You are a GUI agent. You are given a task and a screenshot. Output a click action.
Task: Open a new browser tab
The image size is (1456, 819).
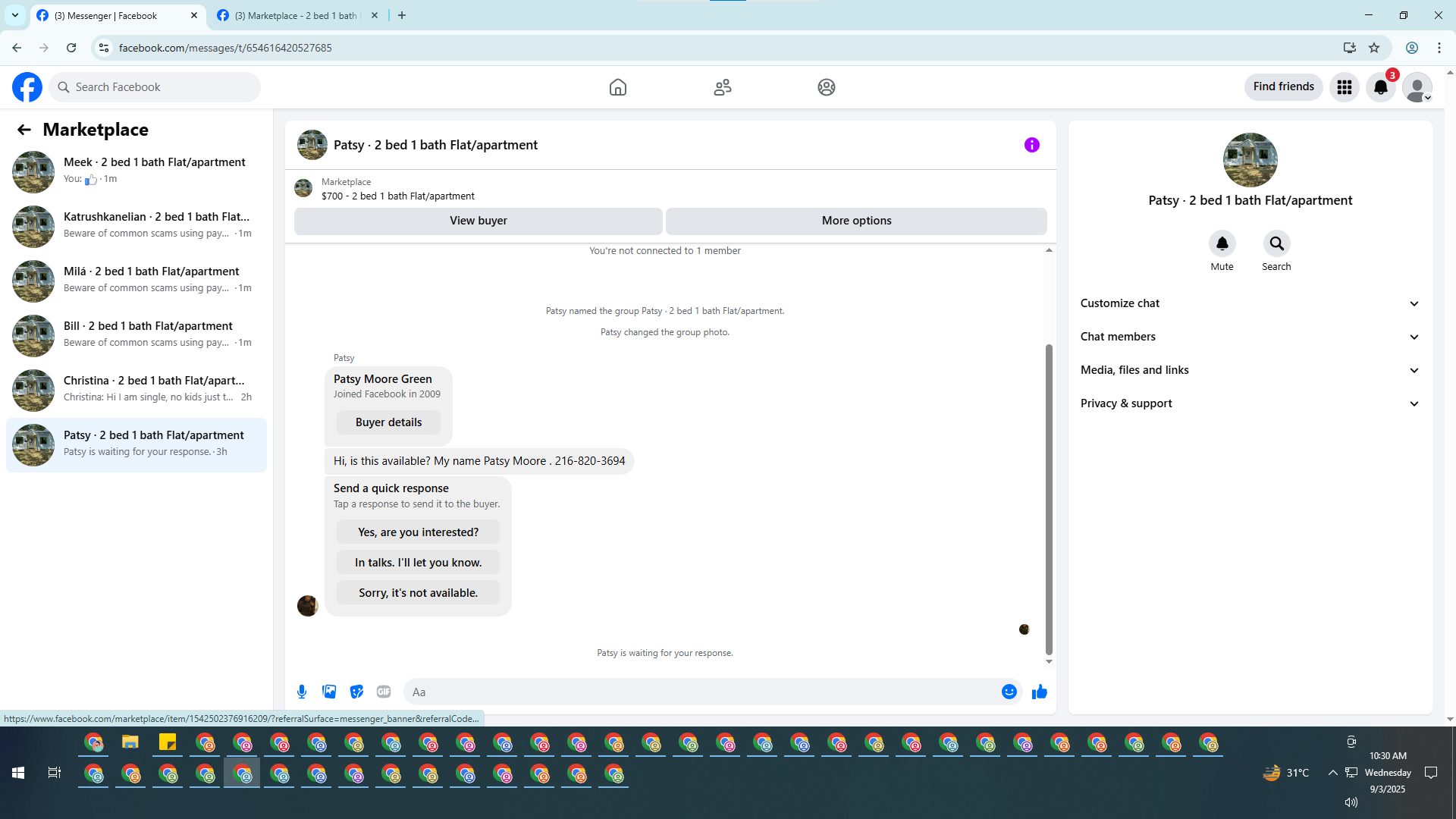point(402,16)
